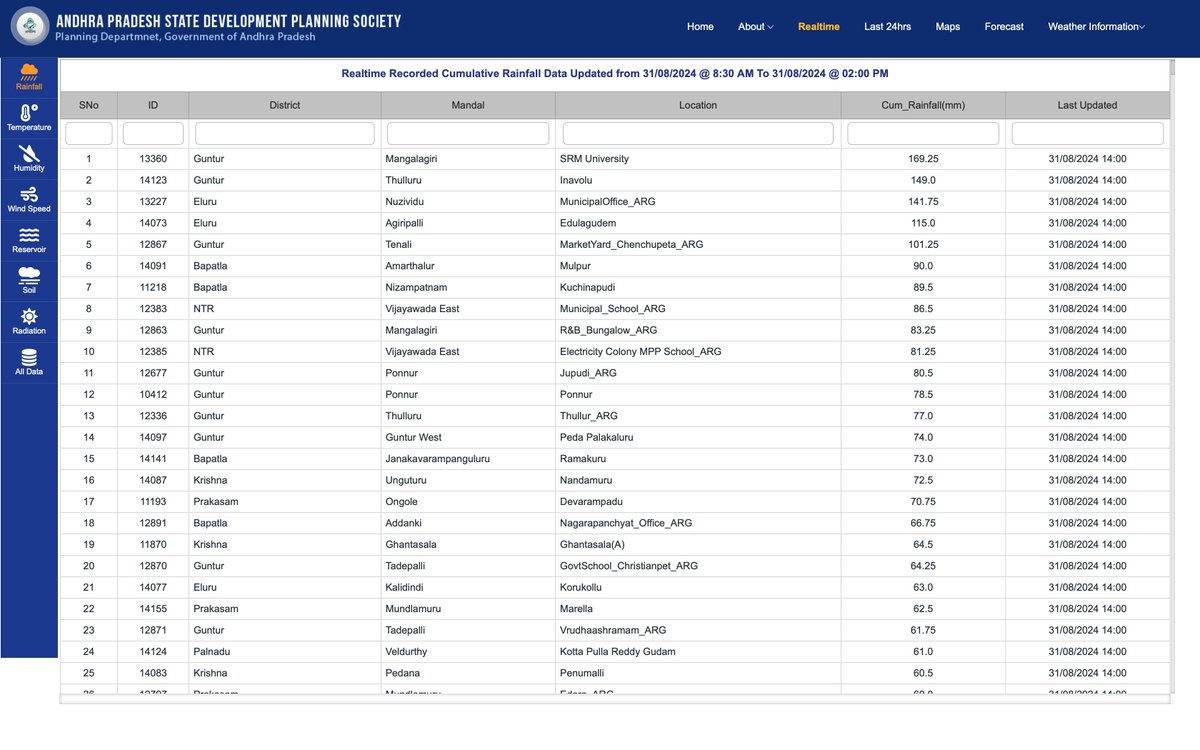Go to the Home menu item
The image size is (1200, 750).
[700, 27]
